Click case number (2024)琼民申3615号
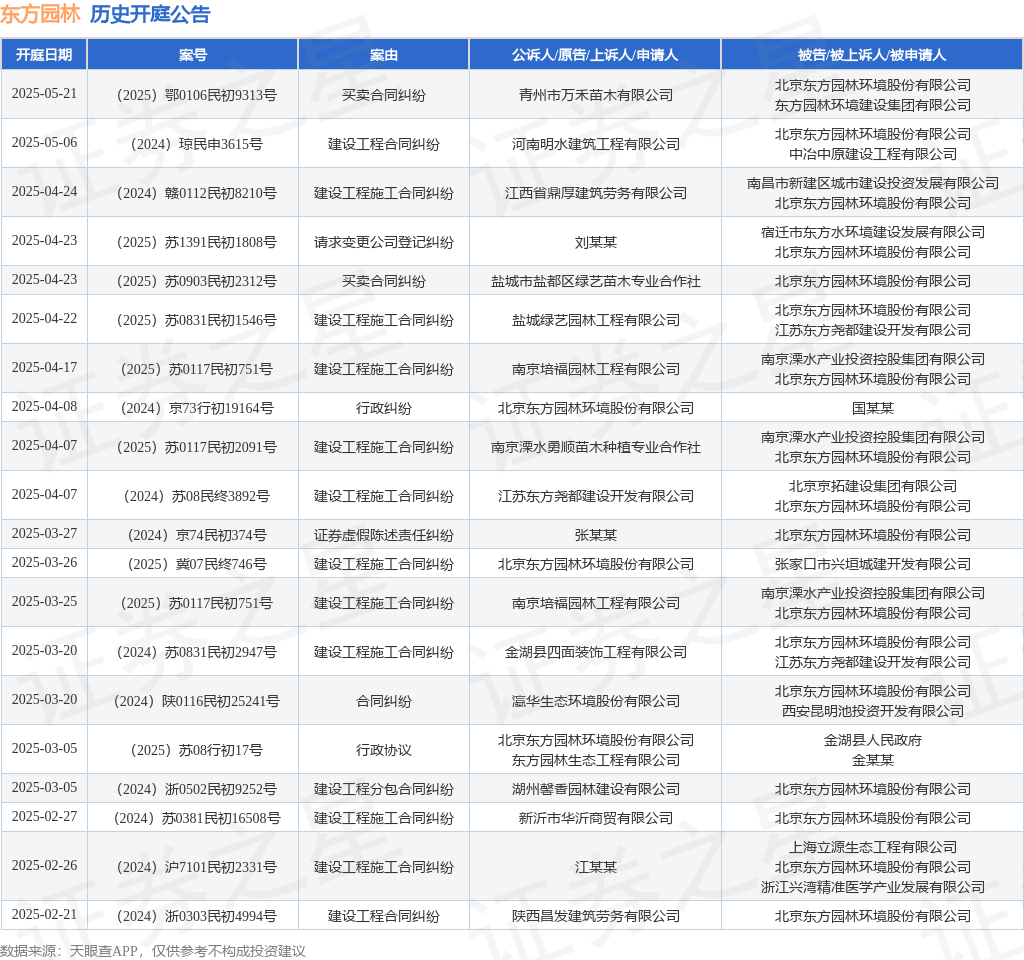 [197, 144]
